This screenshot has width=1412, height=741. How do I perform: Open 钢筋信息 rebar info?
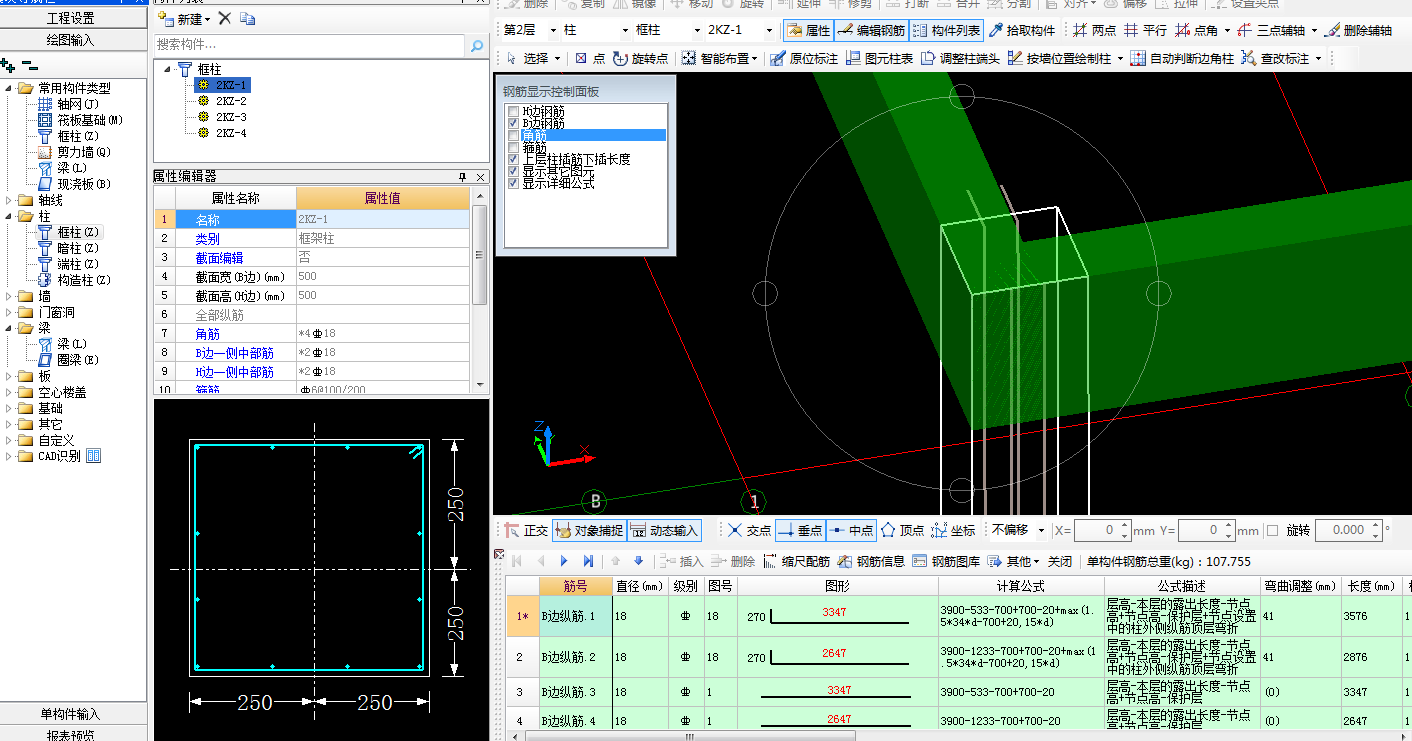click(x=871, y=562)
